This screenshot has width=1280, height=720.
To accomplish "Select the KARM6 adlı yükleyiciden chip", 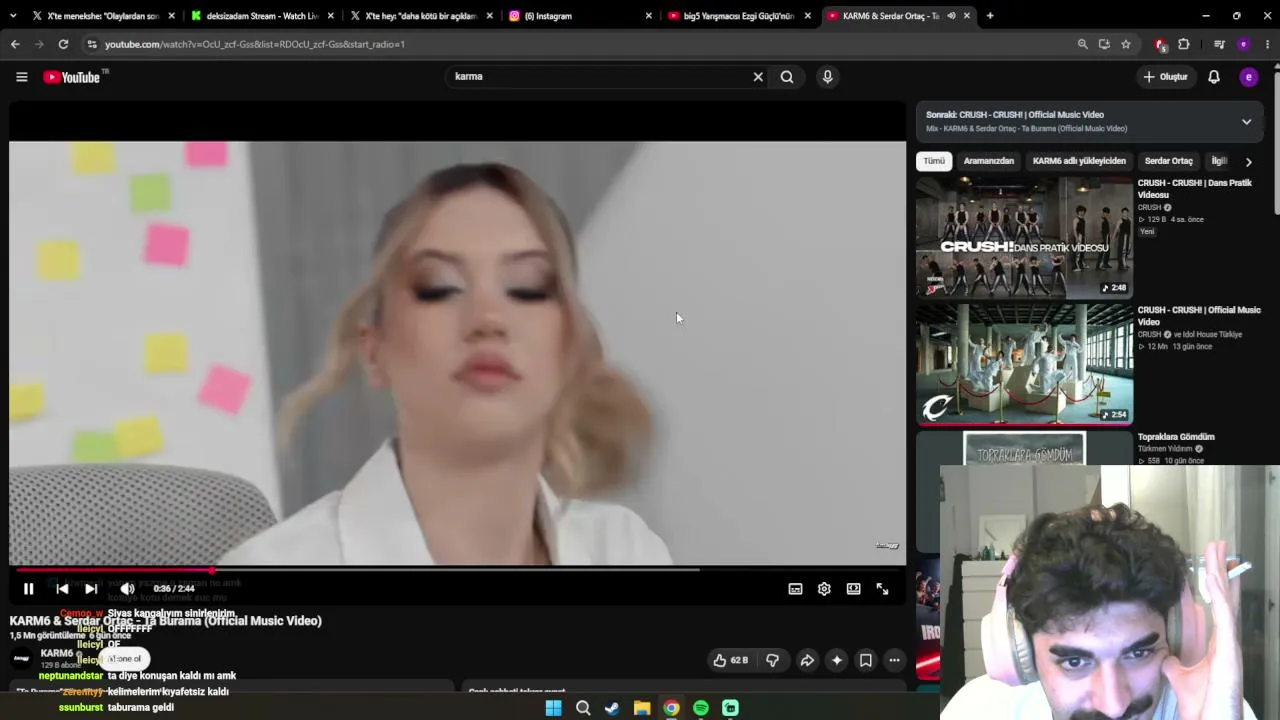I will tap(1079, 161).
